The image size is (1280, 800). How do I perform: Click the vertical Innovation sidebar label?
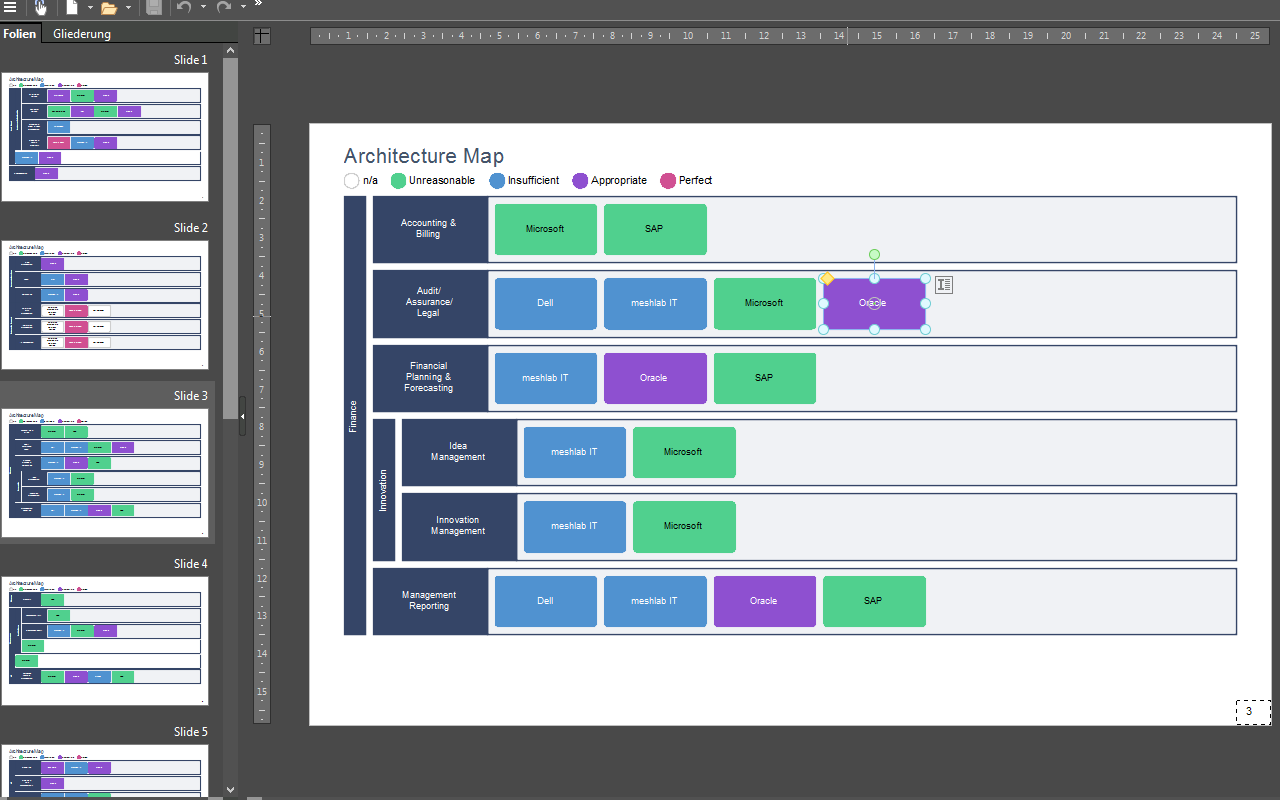coord(383,490)
